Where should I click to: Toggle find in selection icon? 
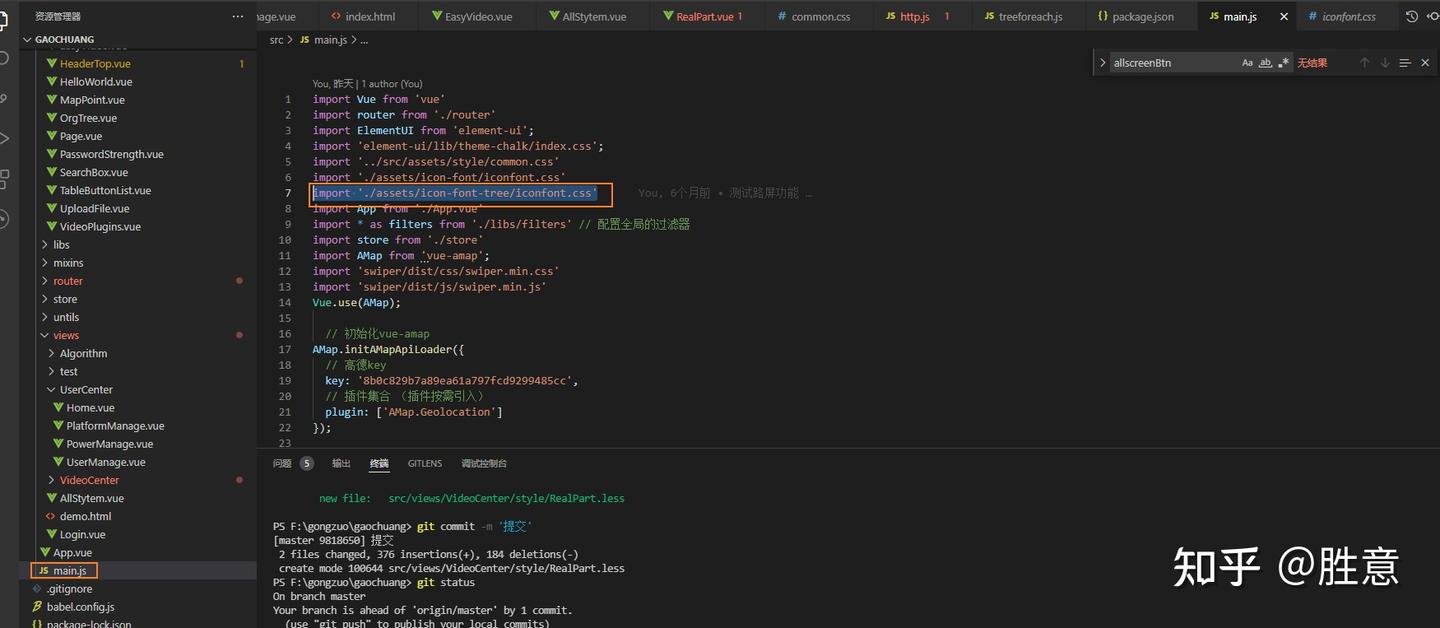point(1406,62)
